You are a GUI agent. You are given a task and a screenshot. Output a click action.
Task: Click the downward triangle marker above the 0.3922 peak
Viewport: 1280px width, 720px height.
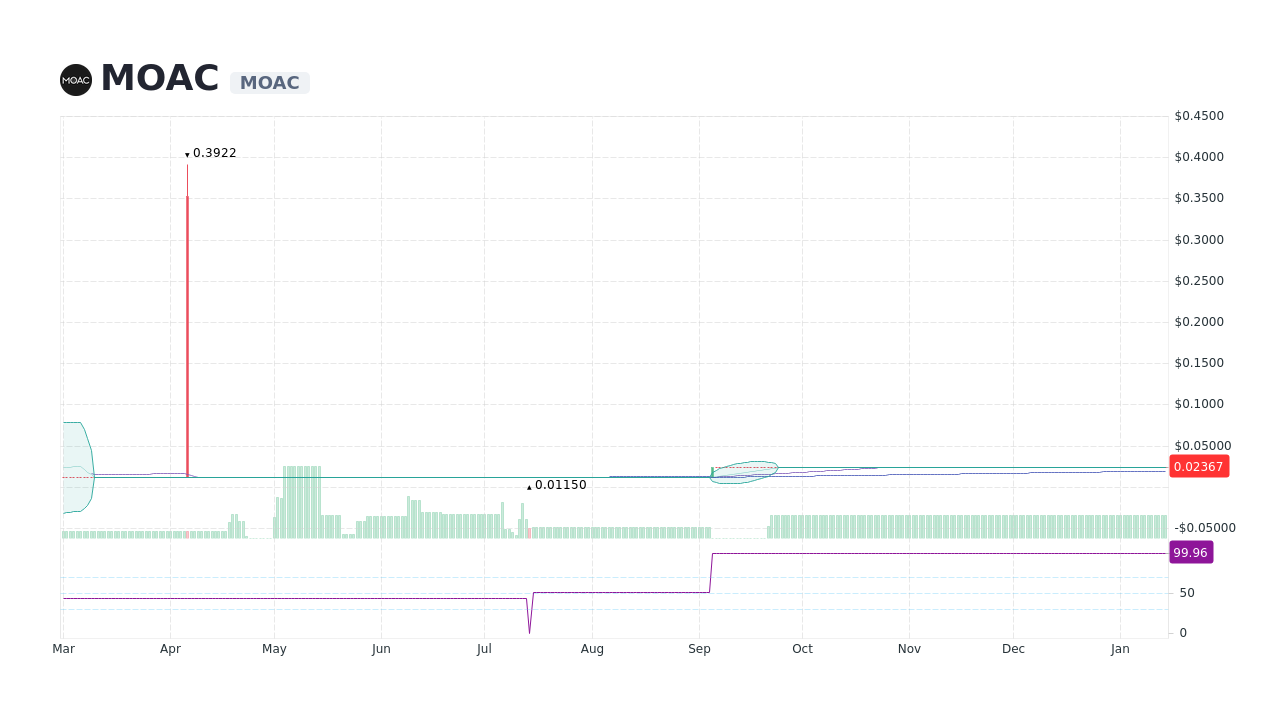(187, 154)
